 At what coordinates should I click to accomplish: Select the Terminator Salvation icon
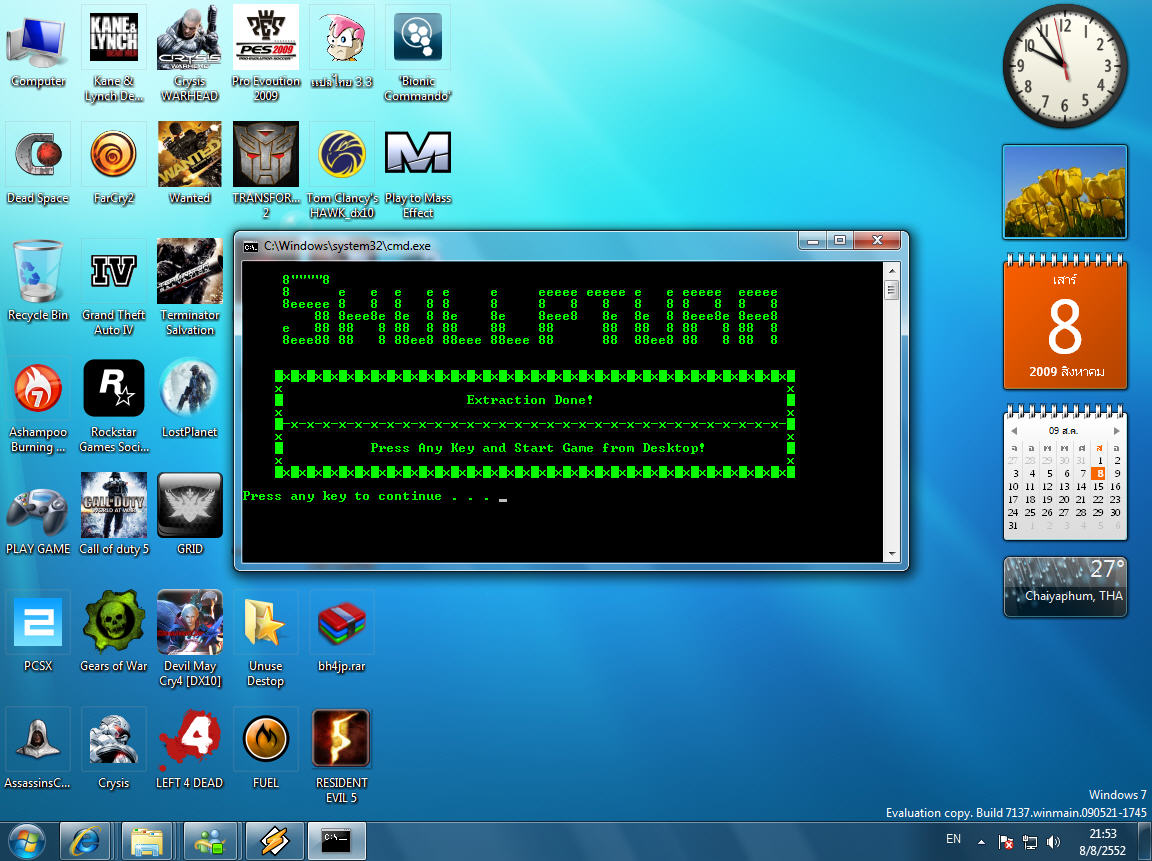coord(190,288)
